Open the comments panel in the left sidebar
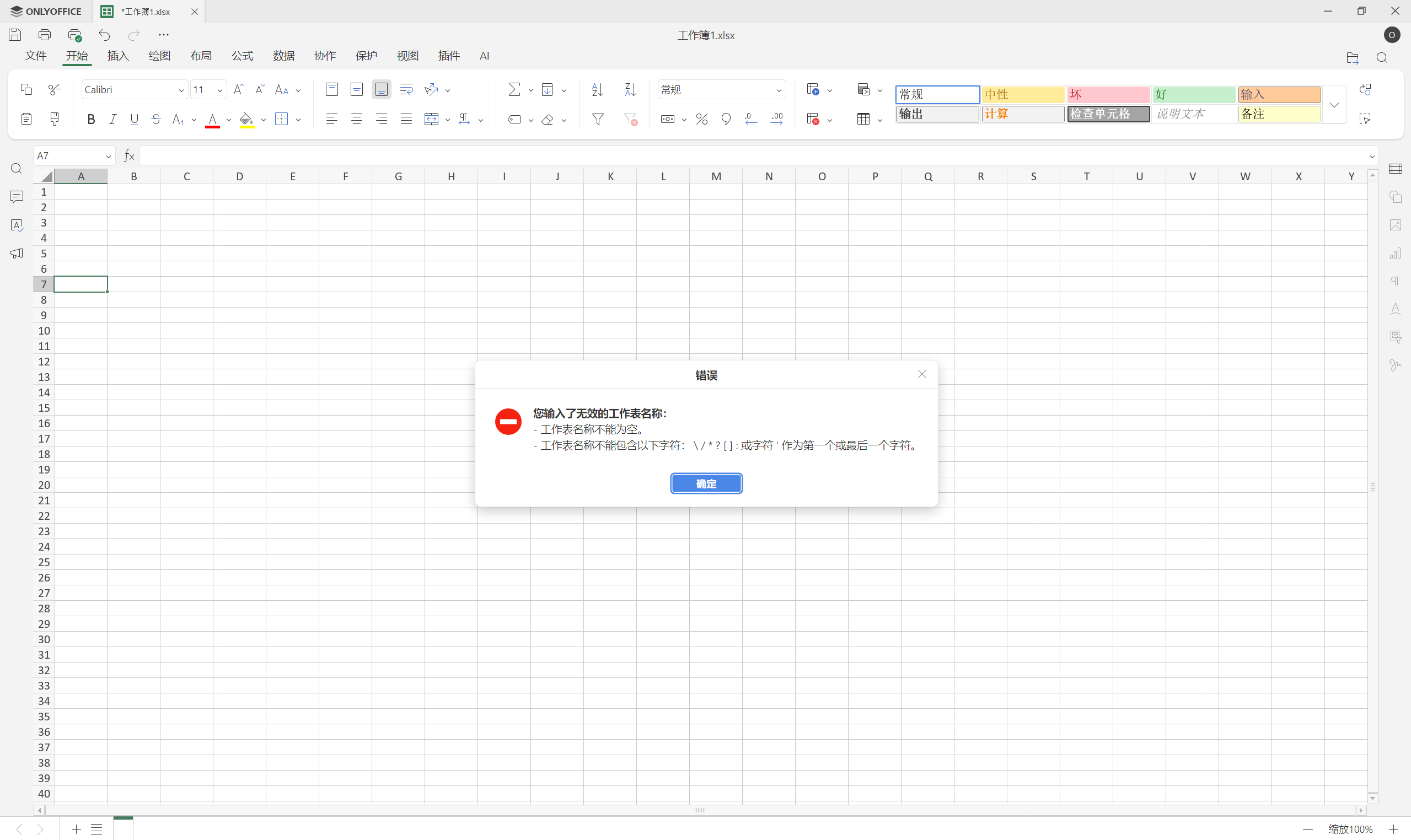The width and height of the screenshot is (1411, 840). tap(17, 196)
